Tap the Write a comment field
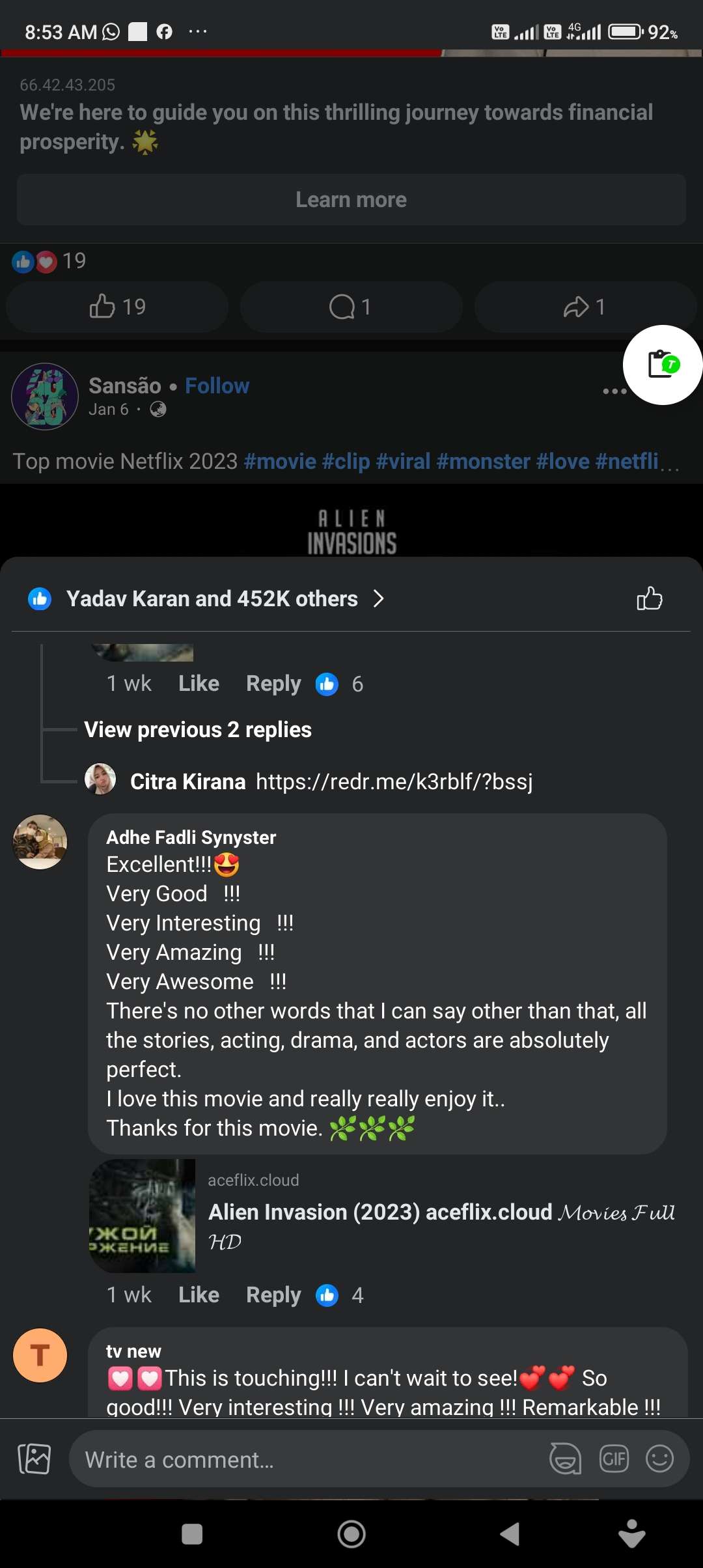Screen dimensions: 703x1568 pos(306,1459)
